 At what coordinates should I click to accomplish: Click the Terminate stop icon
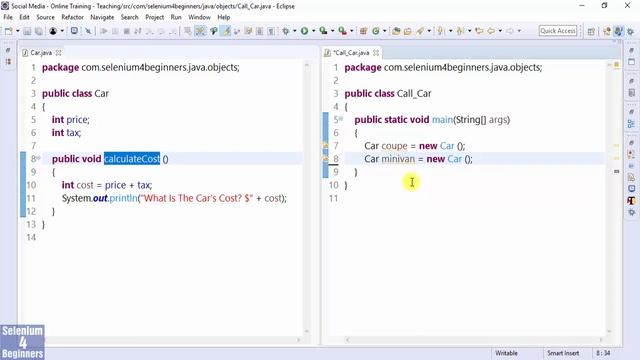[127, 31]
